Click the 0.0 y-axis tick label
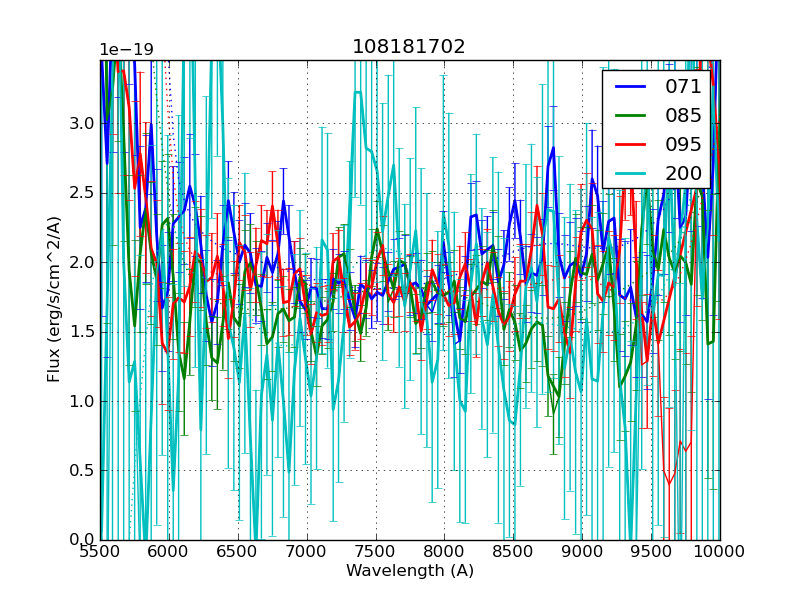This screenshot has width=800, height=600. click(80, 540)
